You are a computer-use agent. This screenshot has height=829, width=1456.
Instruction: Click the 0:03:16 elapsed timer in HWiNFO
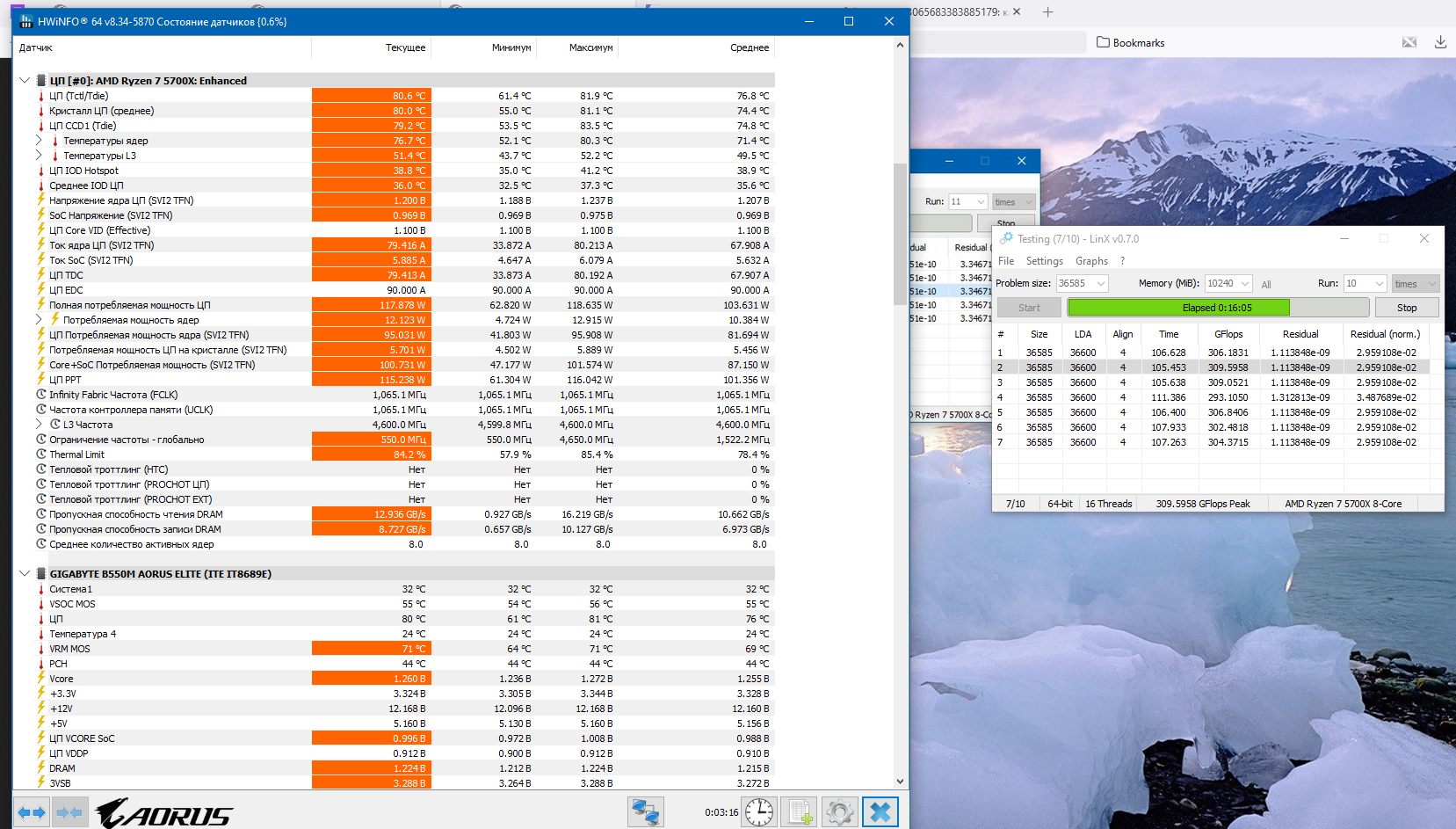(721, 812)
